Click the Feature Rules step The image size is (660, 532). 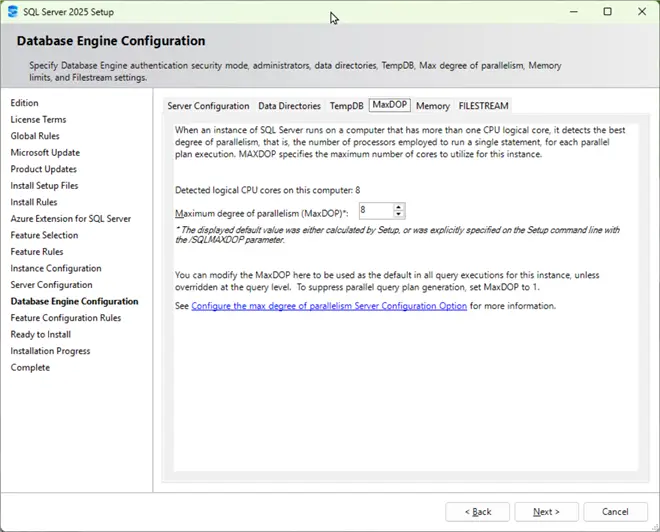point(37,252)
